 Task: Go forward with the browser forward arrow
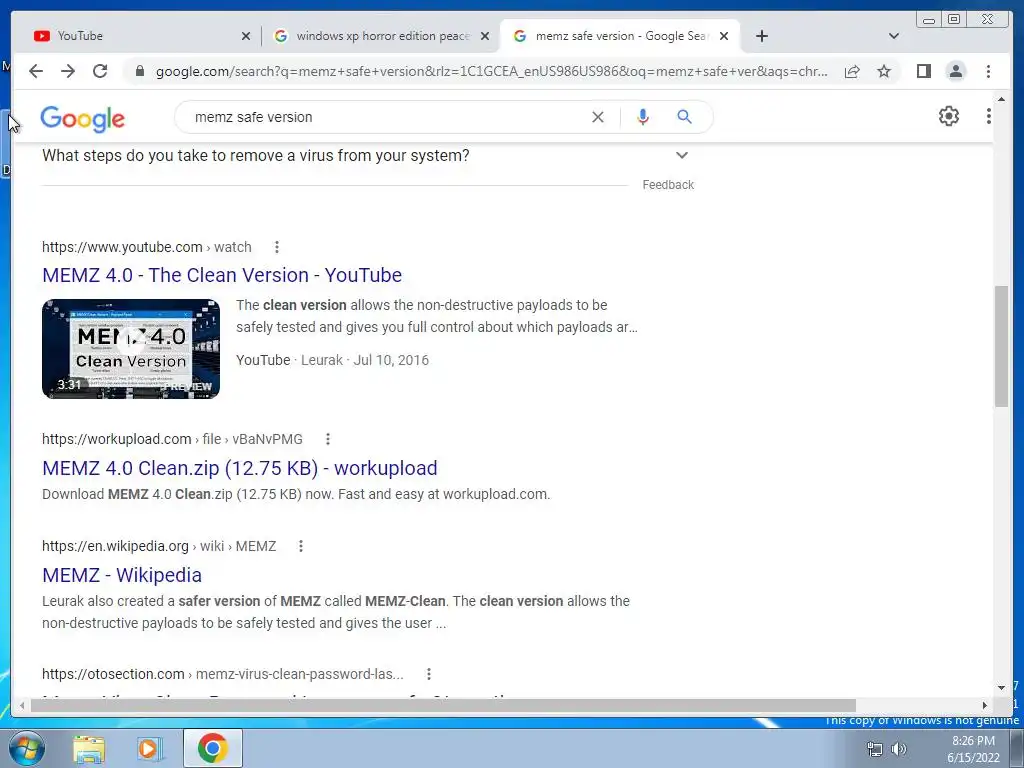point(68,71)
